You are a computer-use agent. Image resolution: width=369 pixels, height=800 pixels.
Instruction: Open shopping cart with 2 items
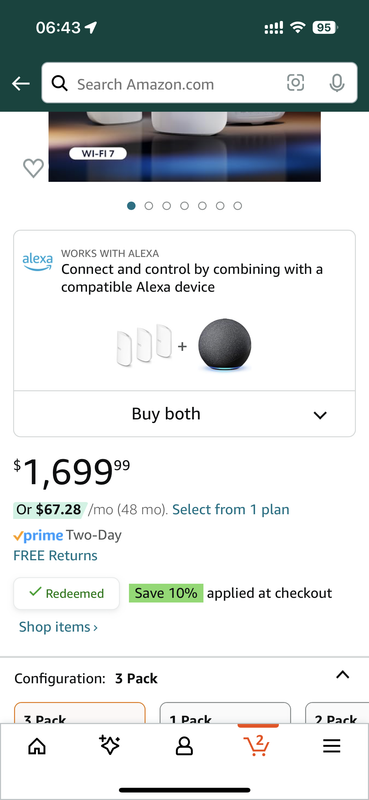point(258,745)
